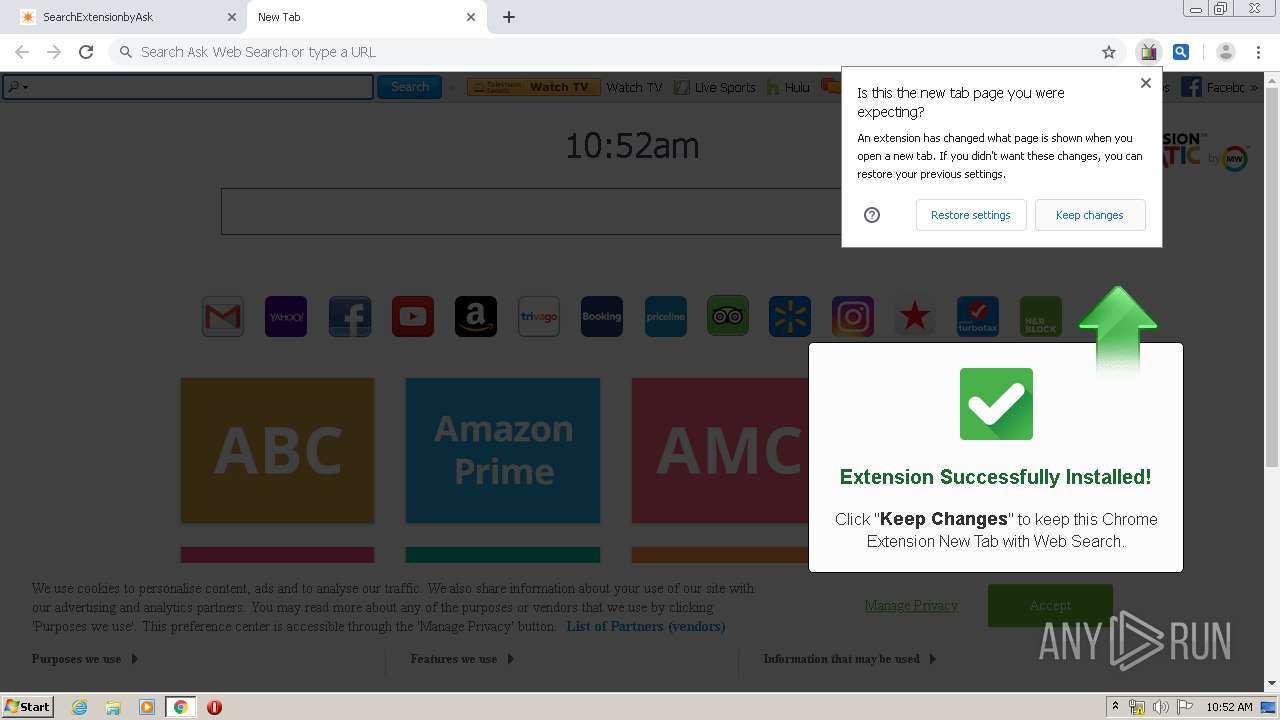
Task: Accept the cookie notice
Action: pyautogui.click(x=1050, y=605)
